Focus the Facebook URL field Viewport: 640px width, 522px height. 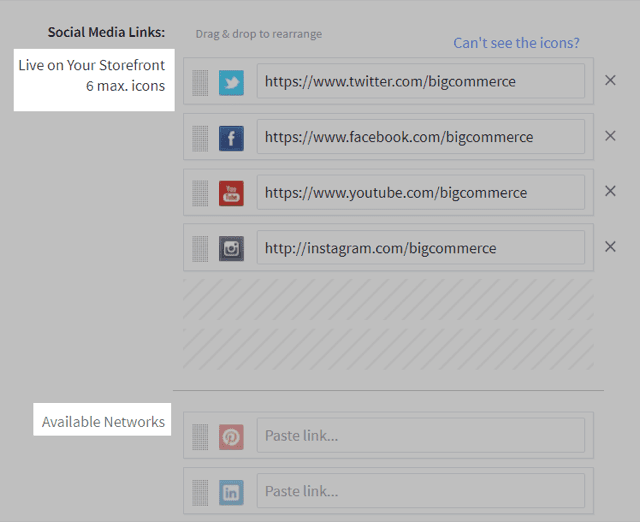coord(421,136)
